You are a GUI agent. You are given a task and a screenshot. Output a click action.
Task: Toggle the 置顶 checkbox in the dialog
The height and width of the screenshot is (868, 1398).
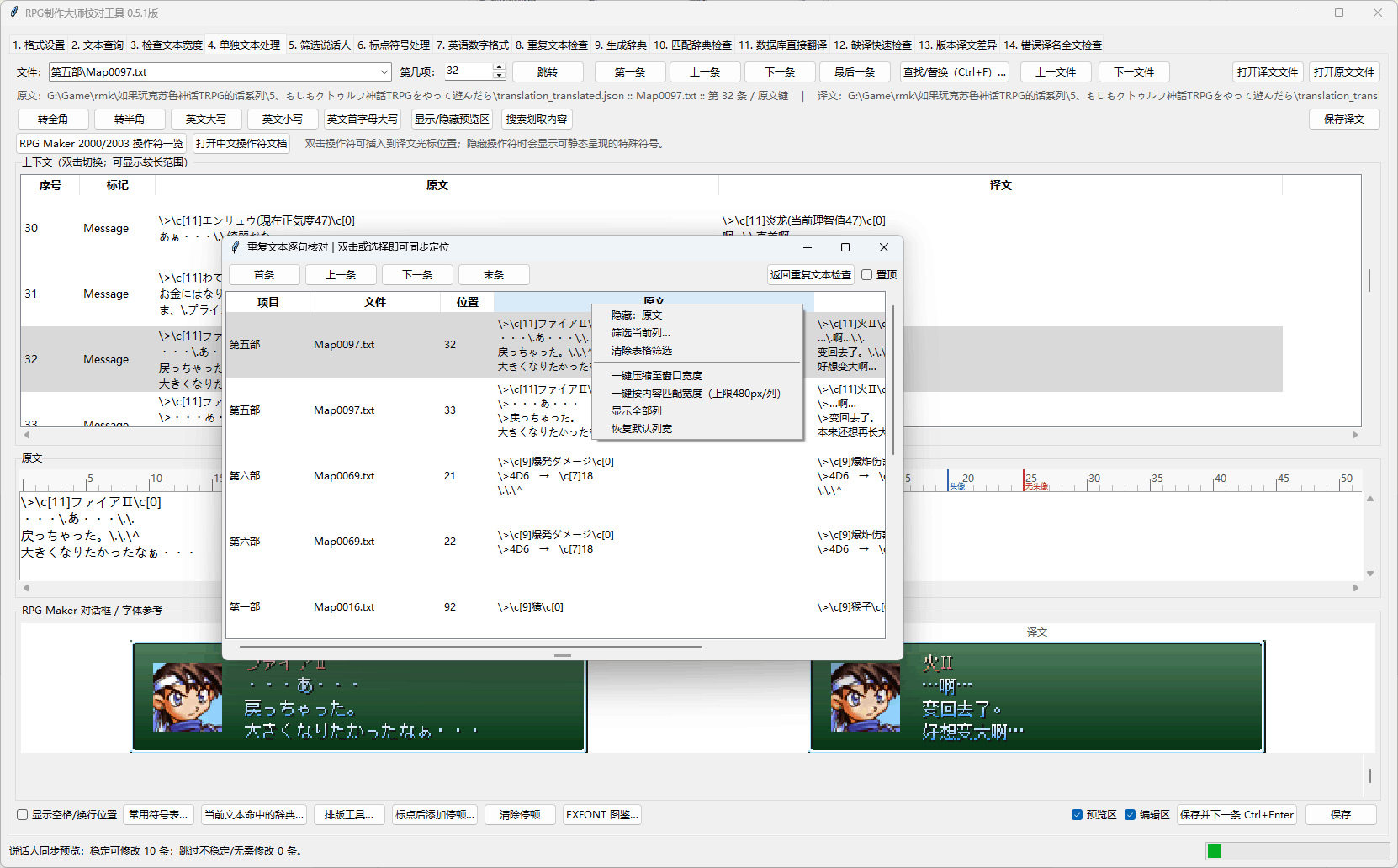(x=866, y=275)
